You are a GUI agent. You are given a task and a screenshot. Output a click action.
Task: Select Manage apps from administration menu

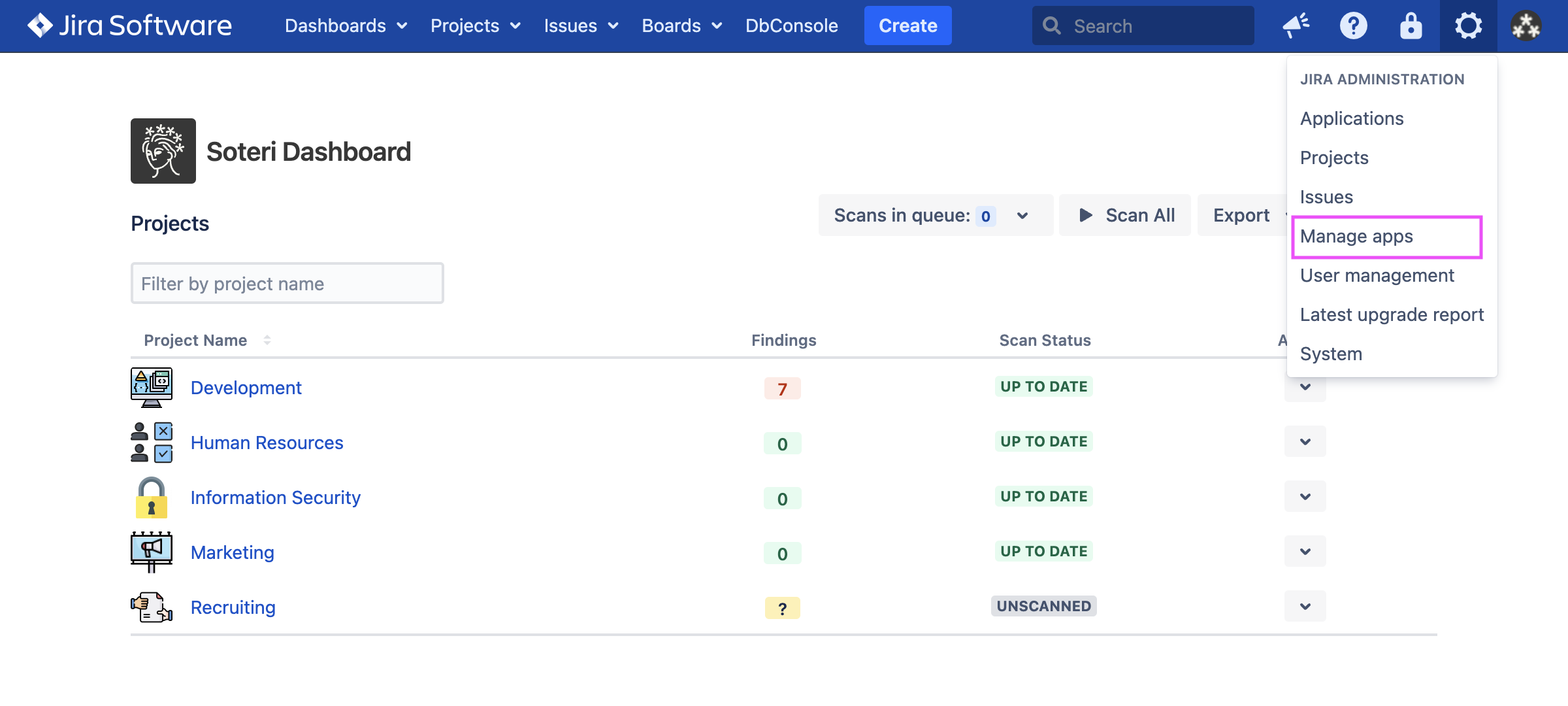pyautogui.click(x=1356, y=236)
